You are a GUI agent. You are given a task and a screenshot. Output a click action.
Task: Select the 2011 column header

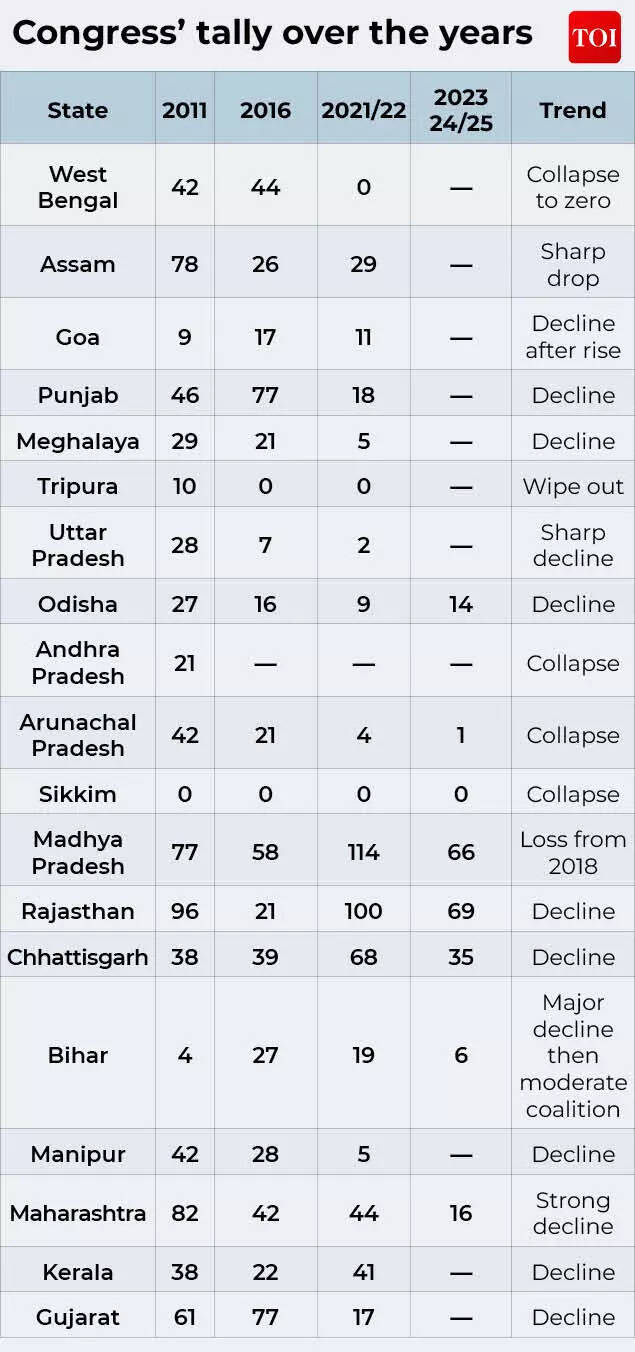[184, 110]
